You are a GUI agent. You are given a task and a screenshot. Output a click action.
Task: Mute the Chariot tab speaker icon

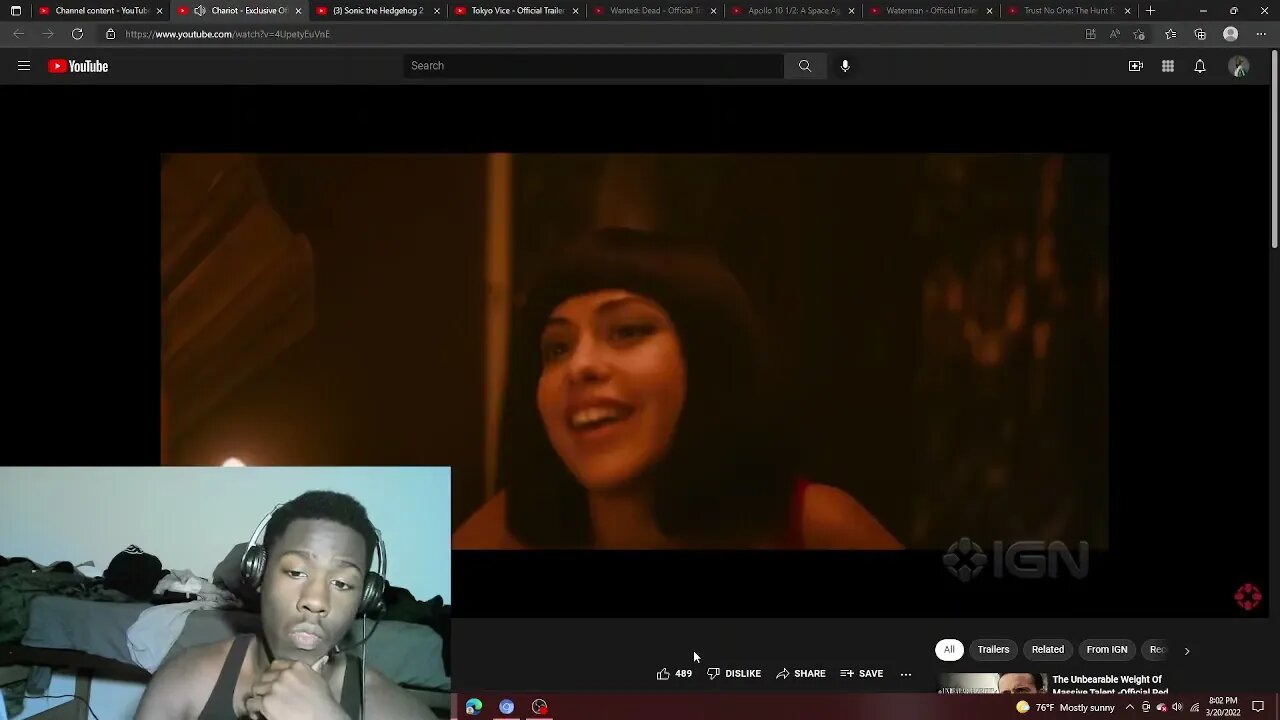coord(200,11)
